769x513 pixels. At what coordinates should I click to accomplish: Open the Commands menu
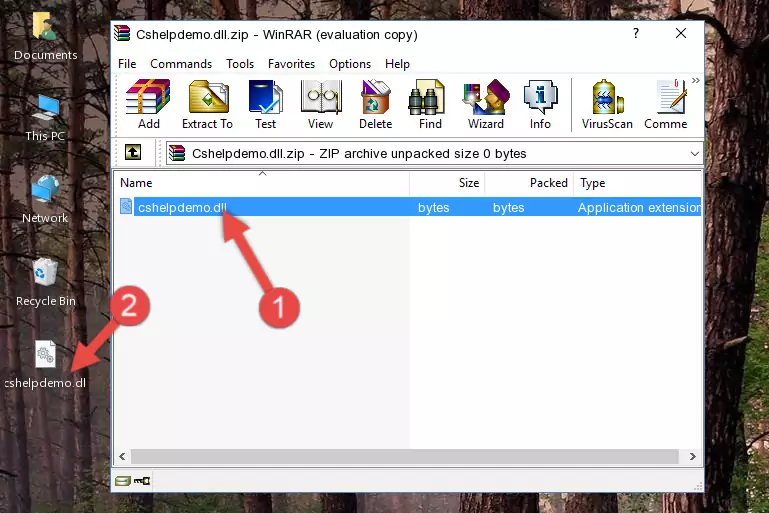(181, 64)
